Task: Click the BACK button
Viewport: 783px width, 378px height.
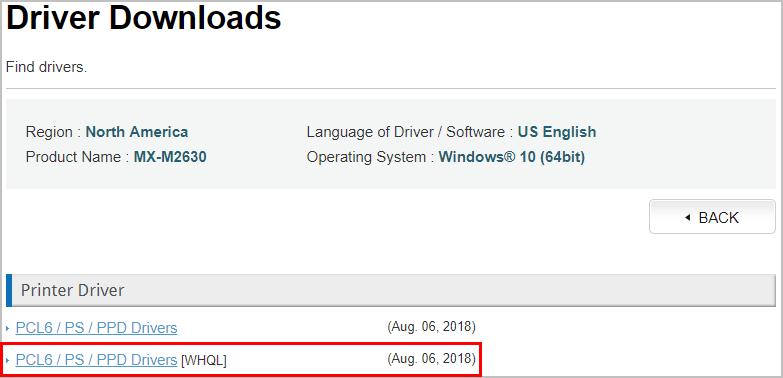Action: [712, 217]
